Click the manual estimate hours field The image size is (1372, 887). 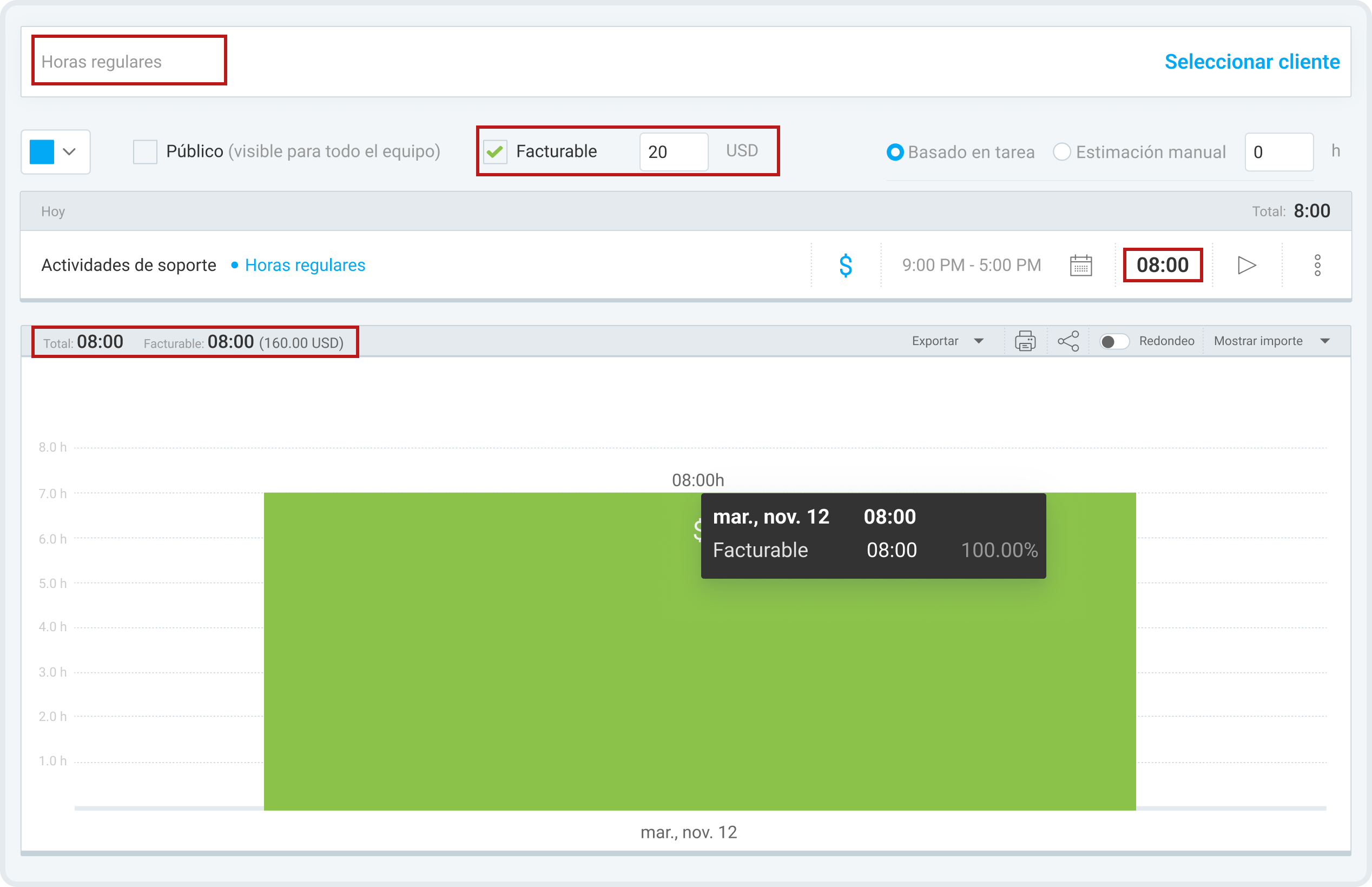(x=1279, y=152)
